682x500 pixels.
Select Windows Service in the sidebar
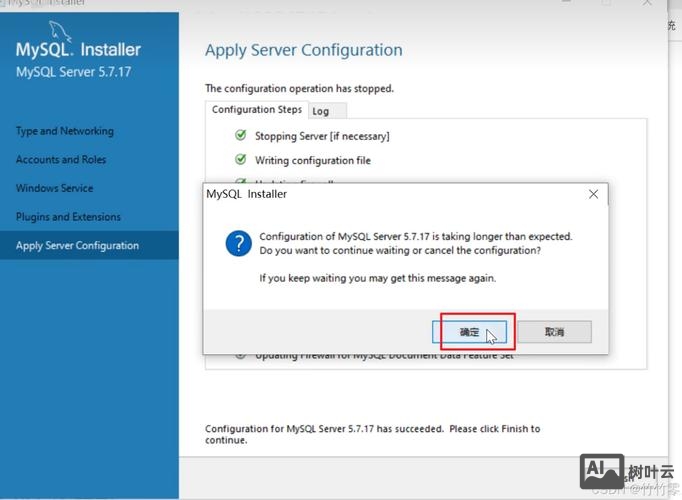pyautogui.click(x=55, y=188)
